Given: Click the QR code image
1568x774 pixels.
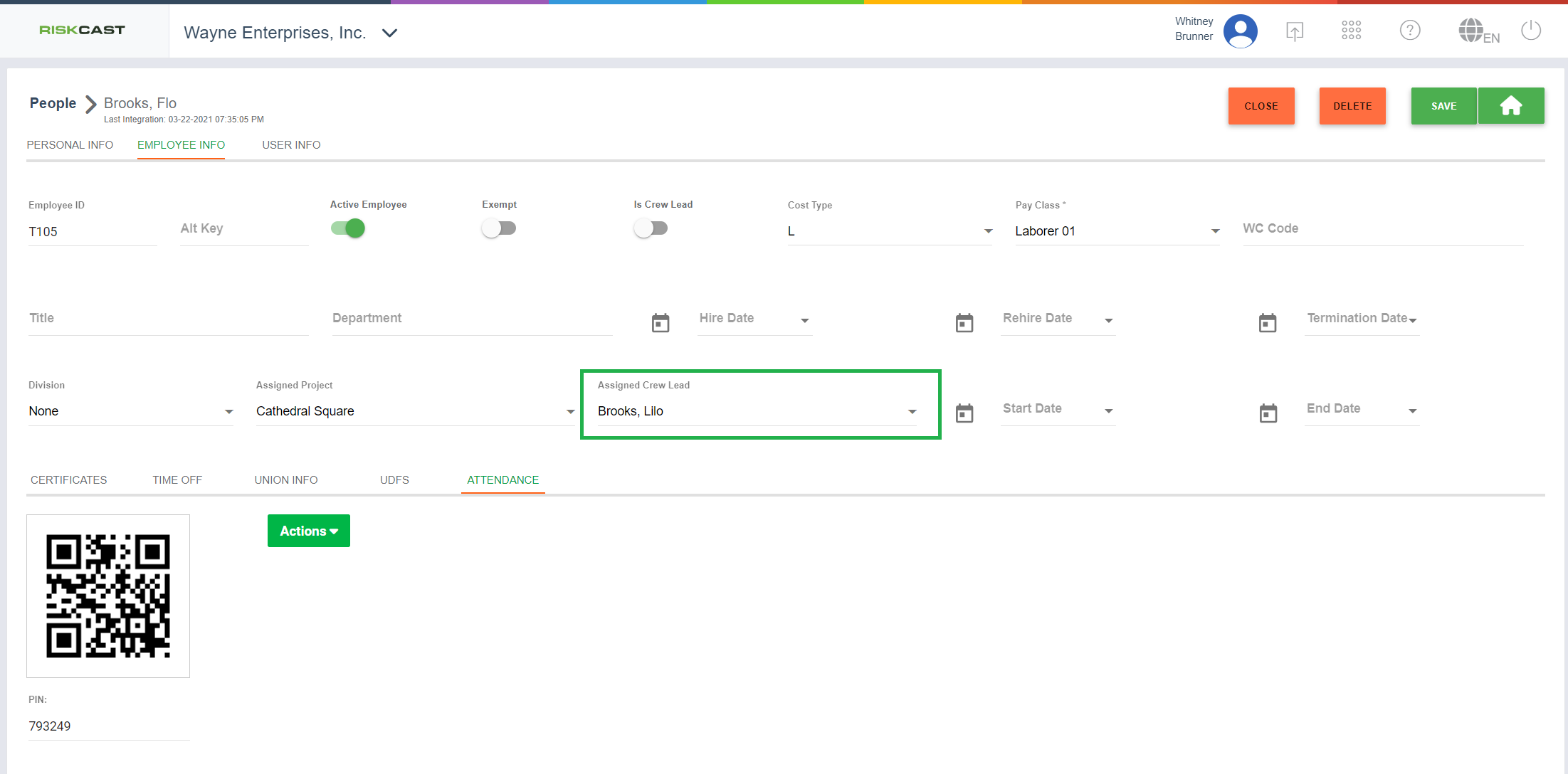Looking at the screenshot, I should pyautogui.click(x=108, y=596).
